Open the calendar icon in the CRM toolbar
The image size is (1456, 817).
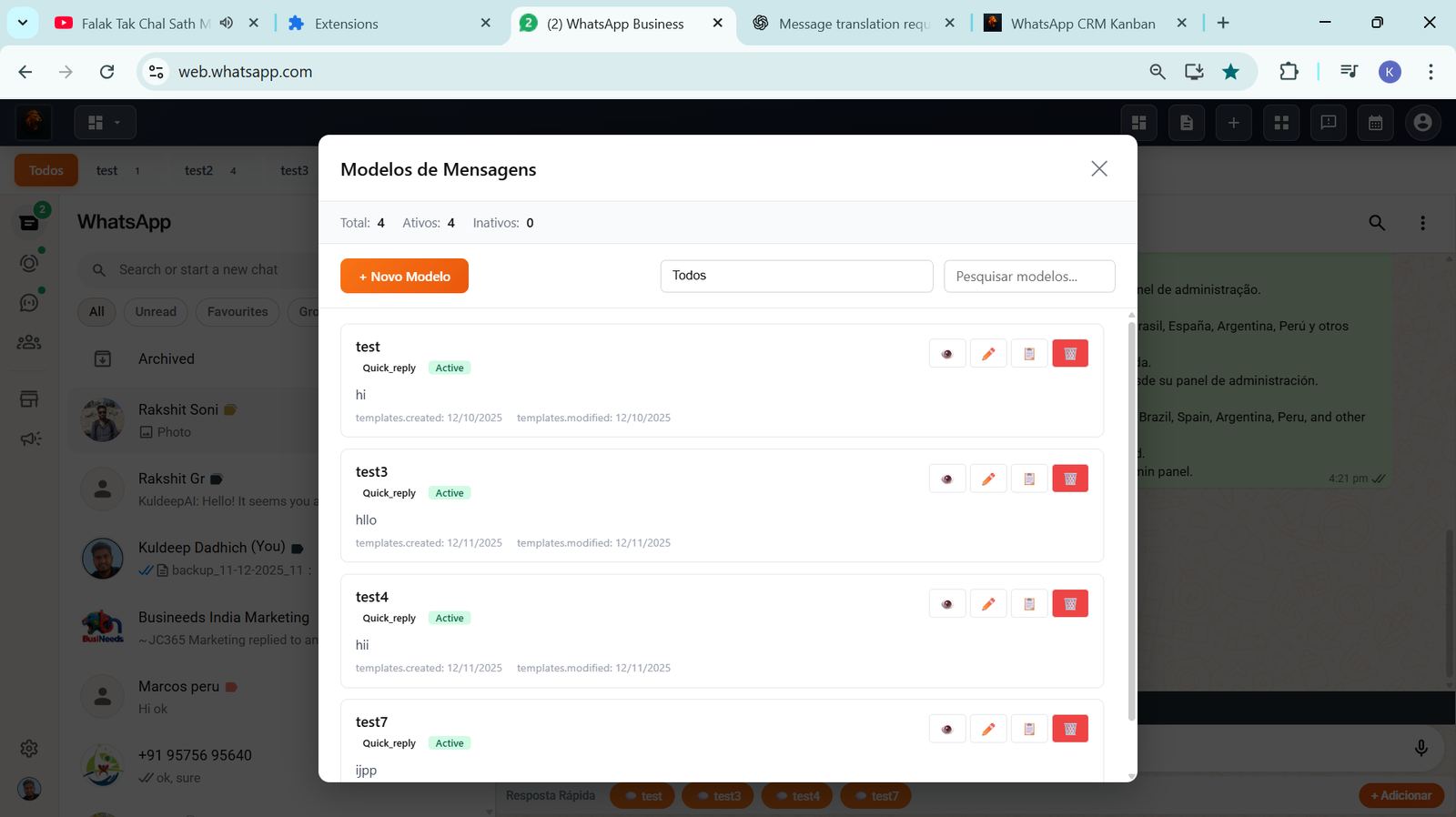[x=1376, y=122]
